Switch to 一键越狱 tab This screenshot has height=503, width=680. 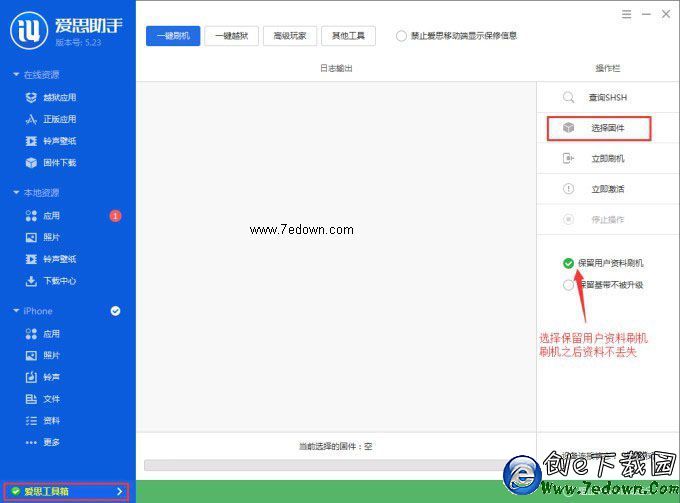232,36
